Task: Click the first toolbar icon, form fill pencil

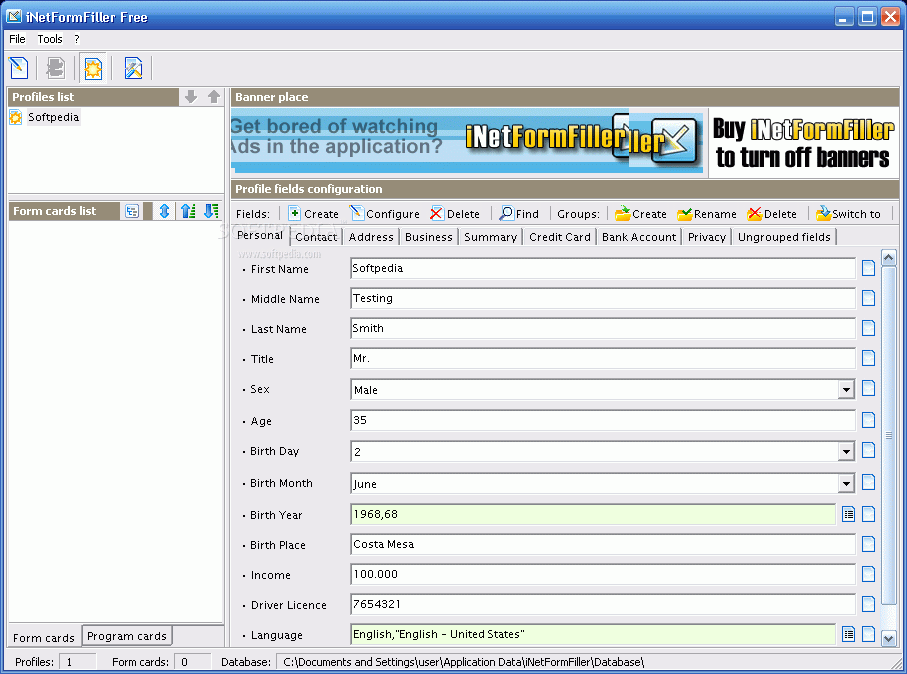Action: tap(19, 68)
